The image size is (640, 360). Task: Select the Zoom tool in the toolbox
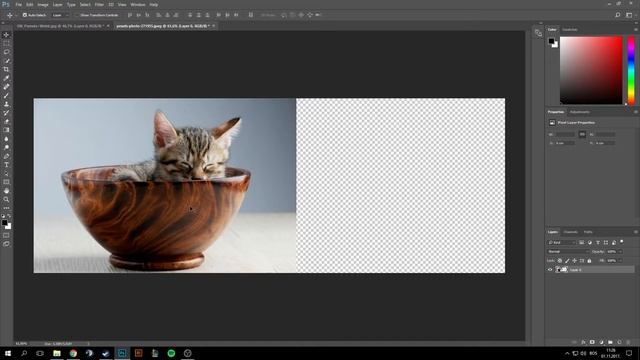coord(6,199)
